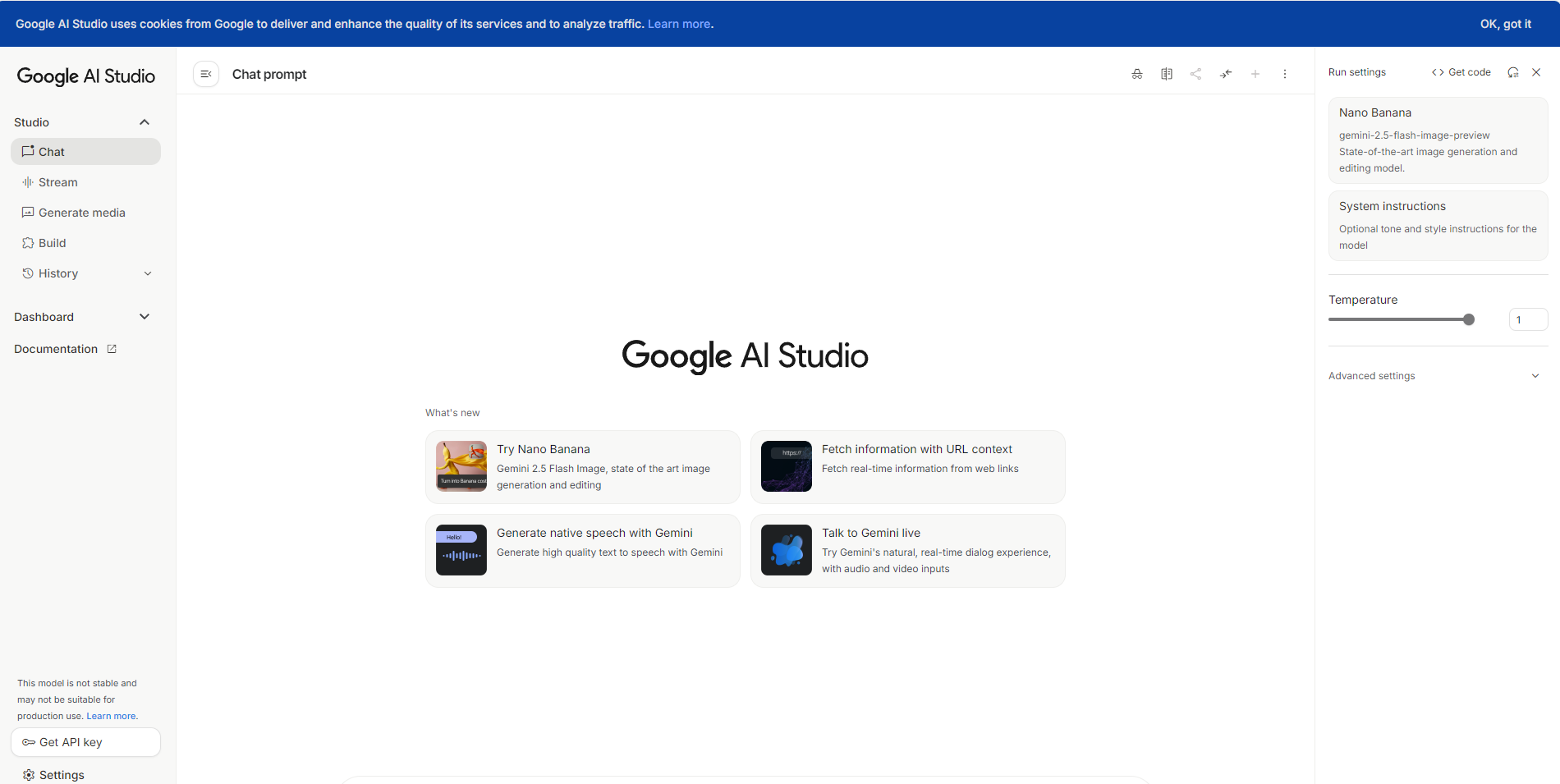The image size is (1560, 784).
Task: Open System instructions card
Action: coord(1438,226)
